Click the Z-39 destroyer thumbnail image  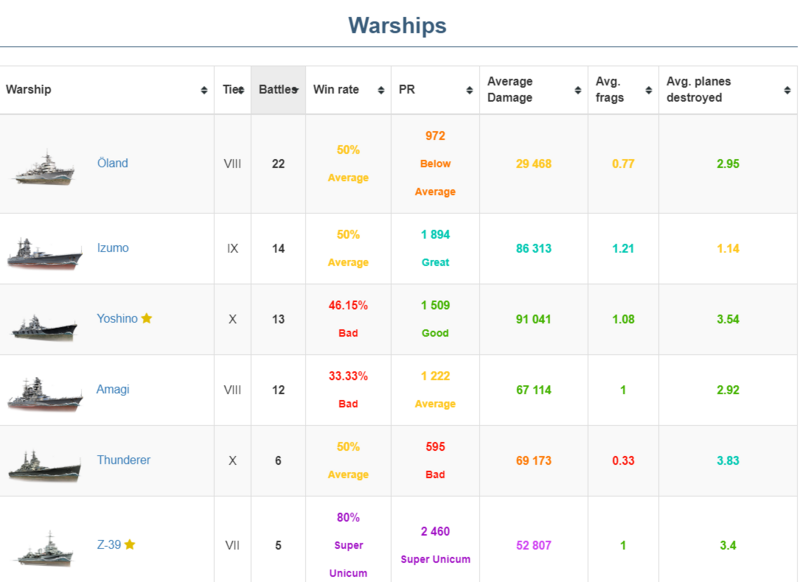click(44, 548)
